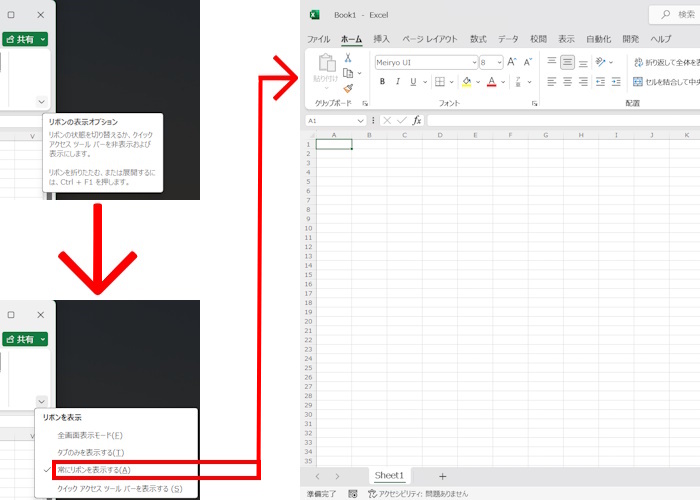Click the Excel logo in title bar
Image resolution: width=700 pixels, height=500 pixels.
pyautogui.click(x=314, y=15)
